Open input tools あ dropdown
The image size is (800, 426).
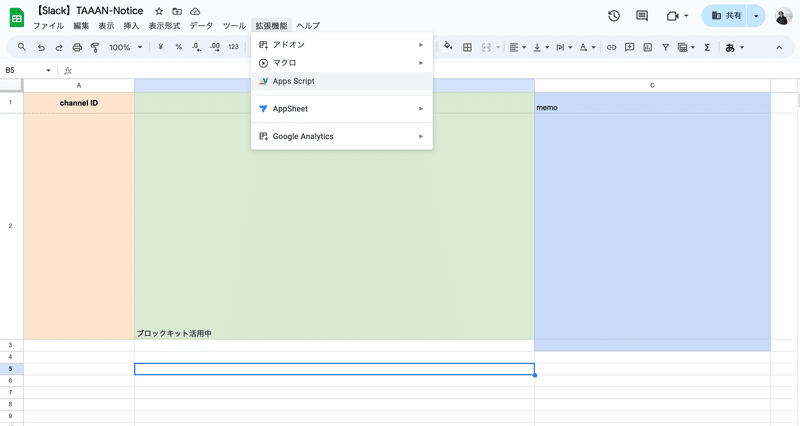pos(735,47)
